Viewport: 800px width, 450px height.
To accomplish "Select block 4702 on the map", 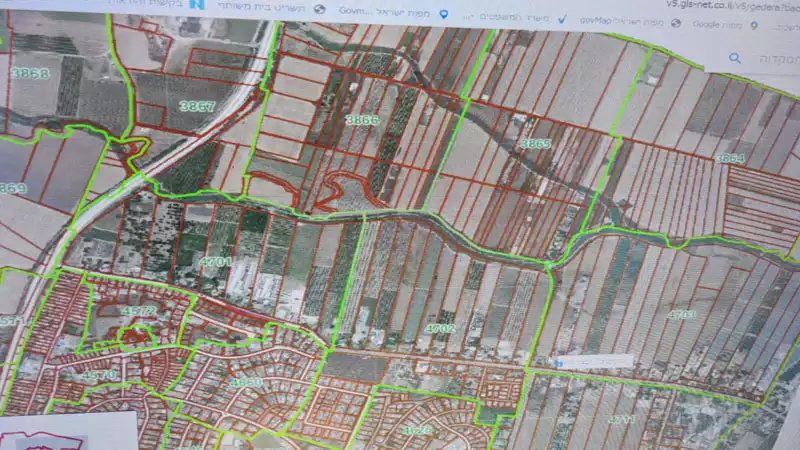I will click(440, 327).
